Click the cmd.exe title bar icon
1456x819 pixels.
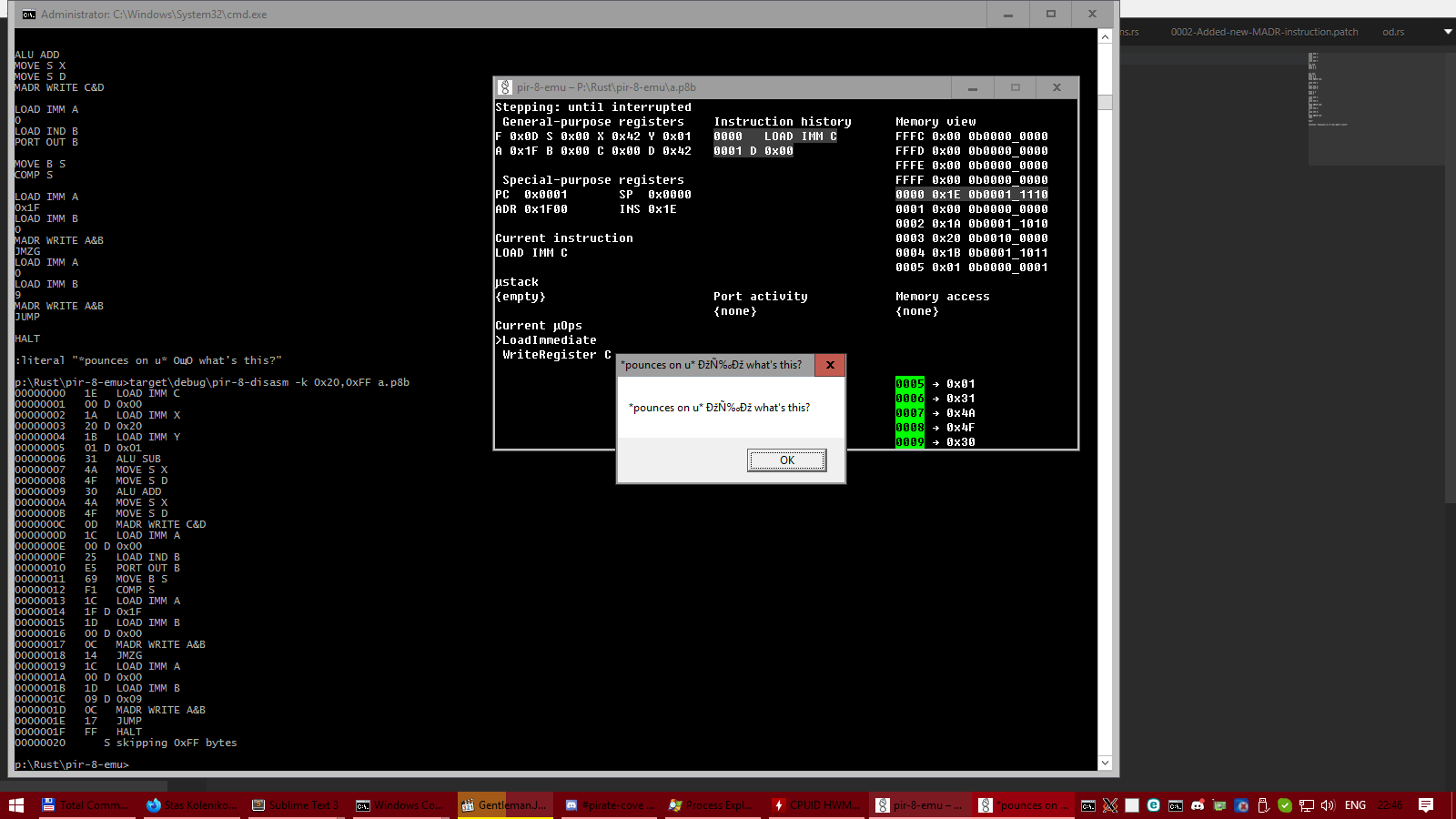click(x=29, y=15)
